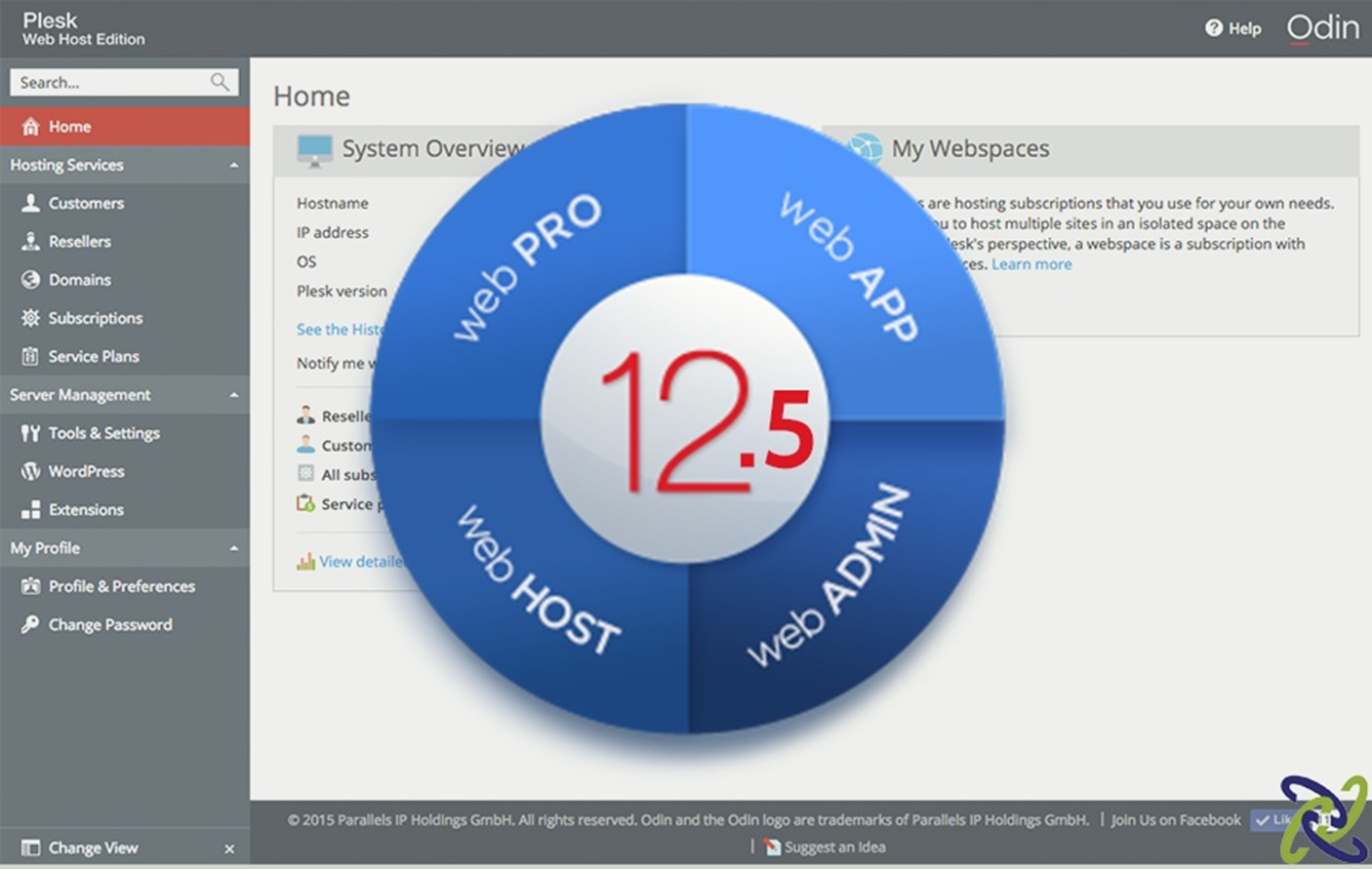
Task: Click the Profile & Preferences icon
Action: [30, 586]
